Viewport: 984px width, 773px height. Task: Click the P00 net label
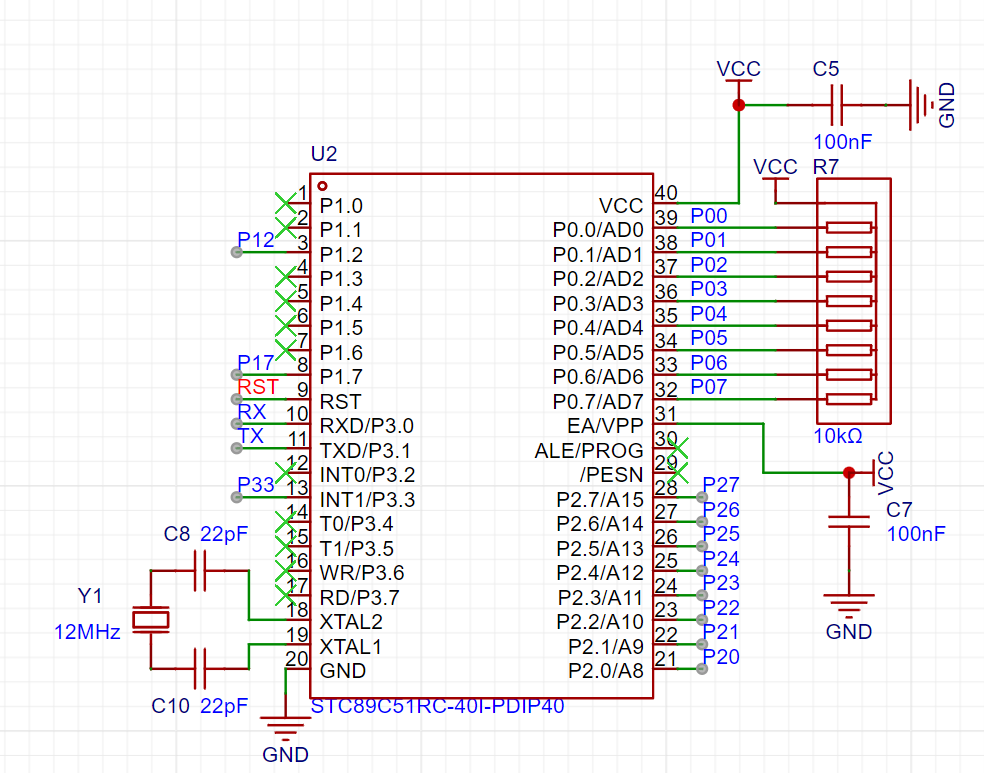coord(709,216)
